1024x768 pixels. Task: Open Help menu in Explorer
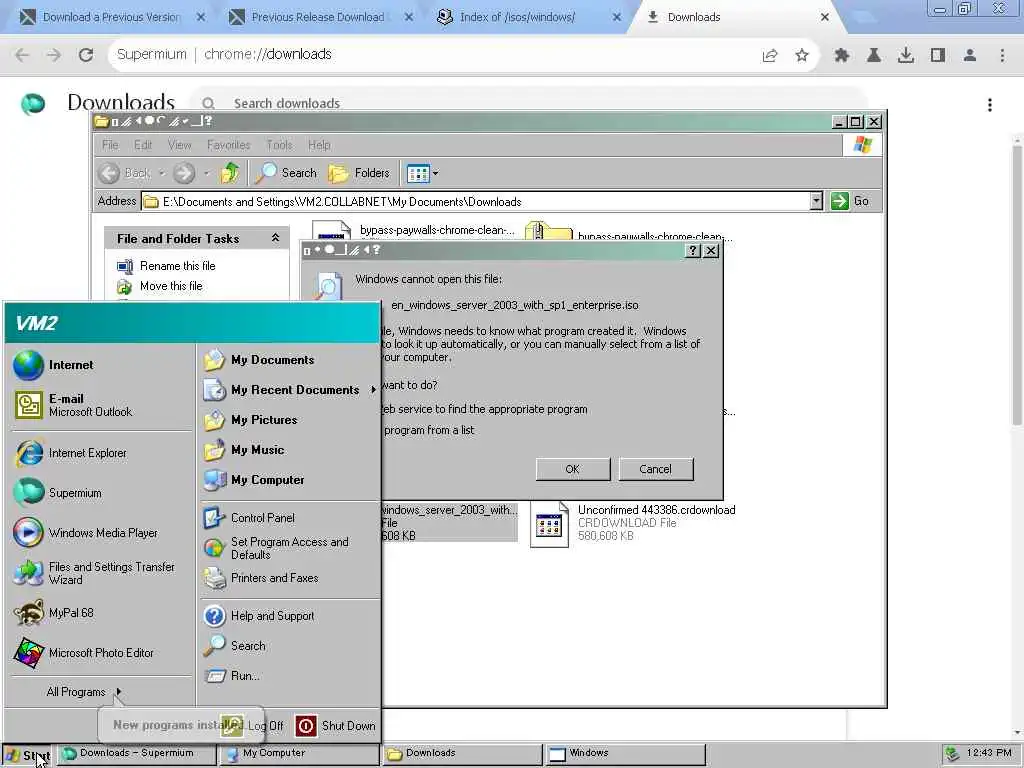point(319,145)
